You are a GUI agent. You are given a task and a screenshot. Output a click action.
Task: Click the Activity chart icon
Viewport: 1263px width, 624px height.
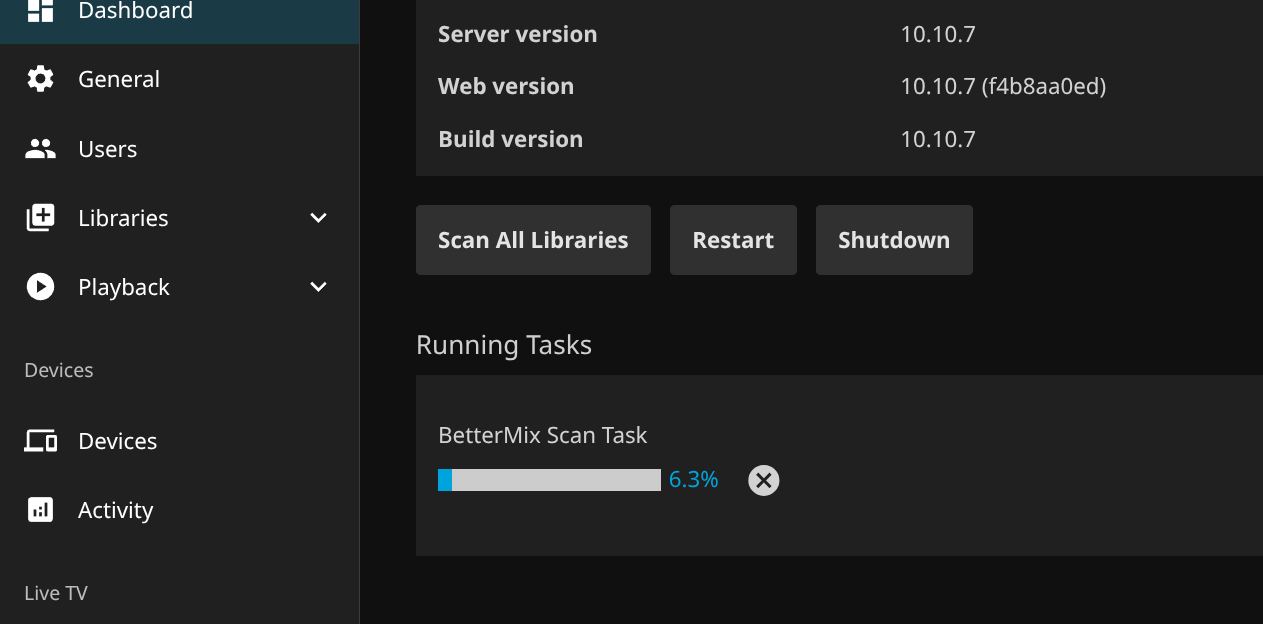pyautogui.click(x=40, y=510)
